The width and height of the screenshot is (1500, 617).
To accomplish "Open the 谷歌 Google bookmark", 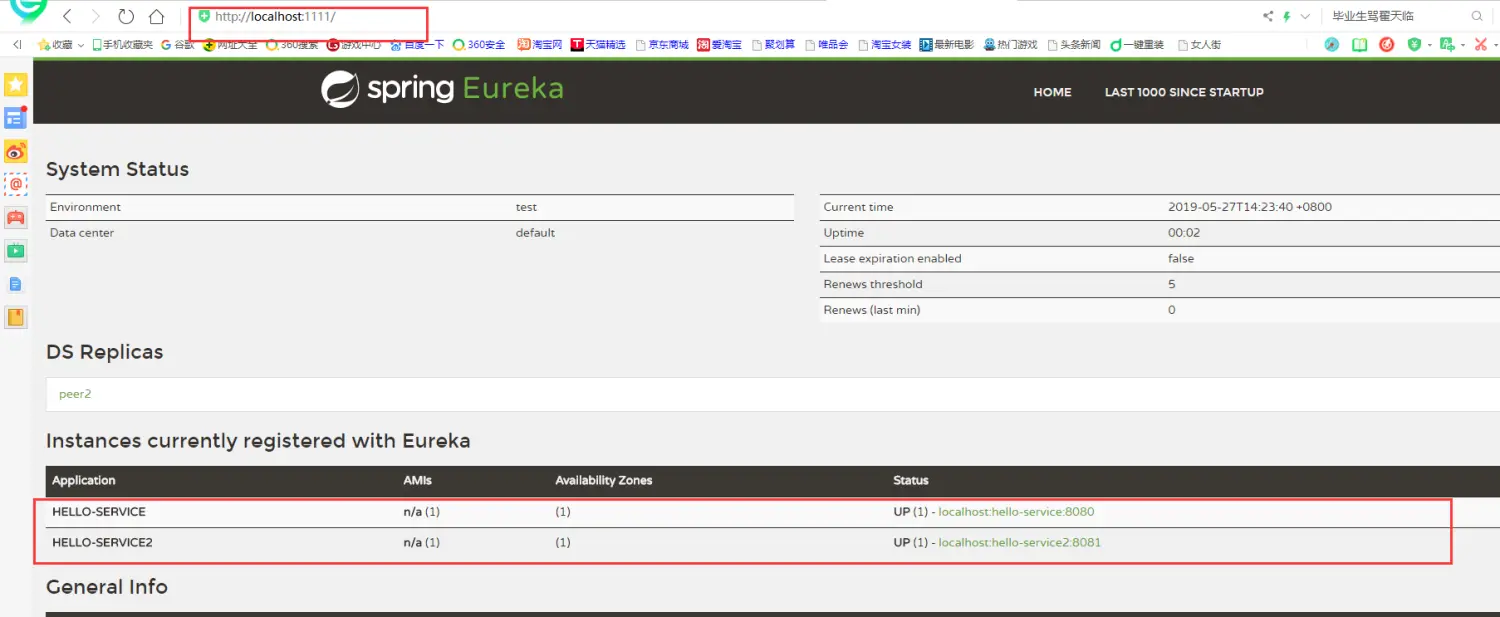I will coord(178,45).
